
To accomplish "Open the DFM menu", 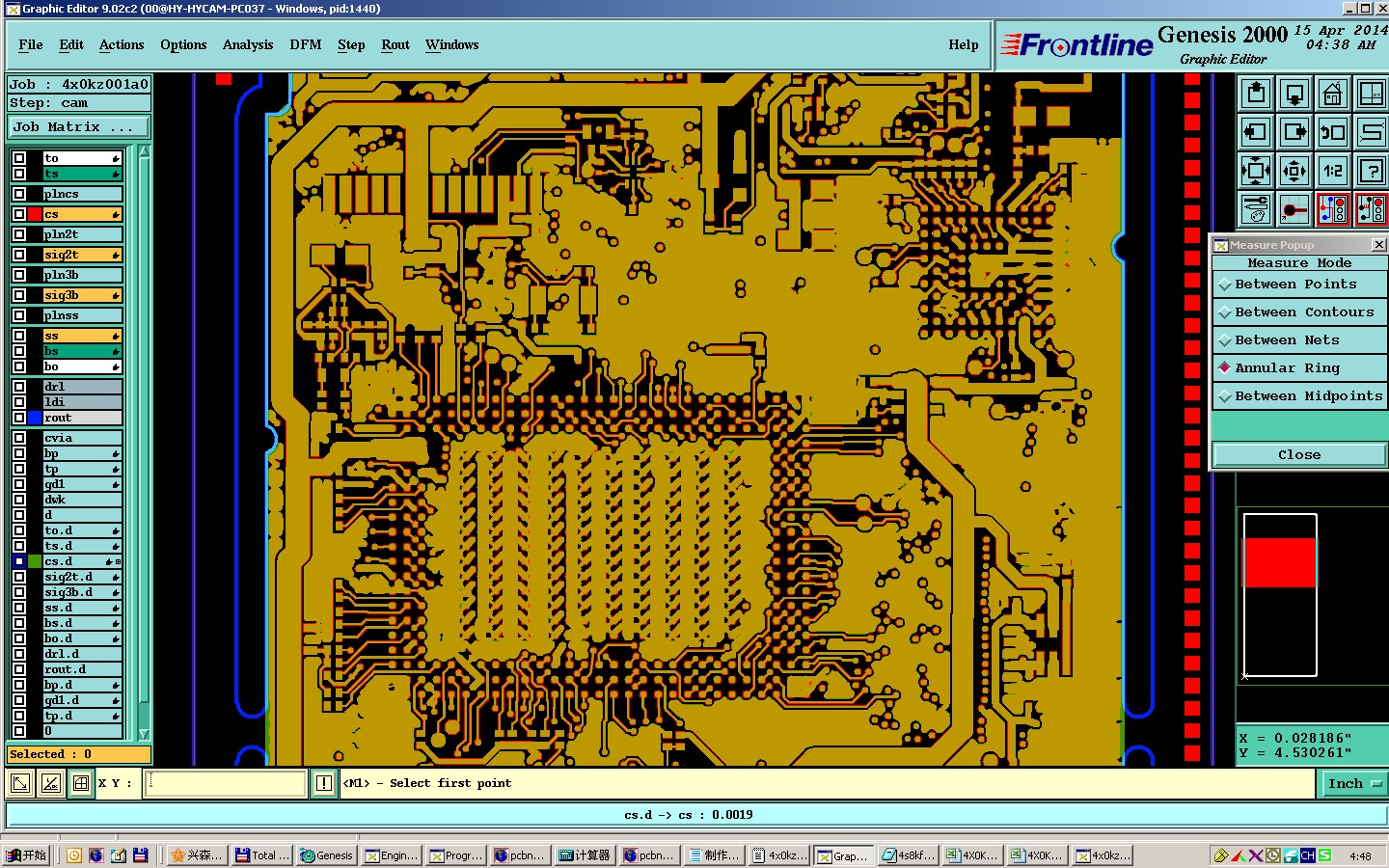I will click(306, 44).
